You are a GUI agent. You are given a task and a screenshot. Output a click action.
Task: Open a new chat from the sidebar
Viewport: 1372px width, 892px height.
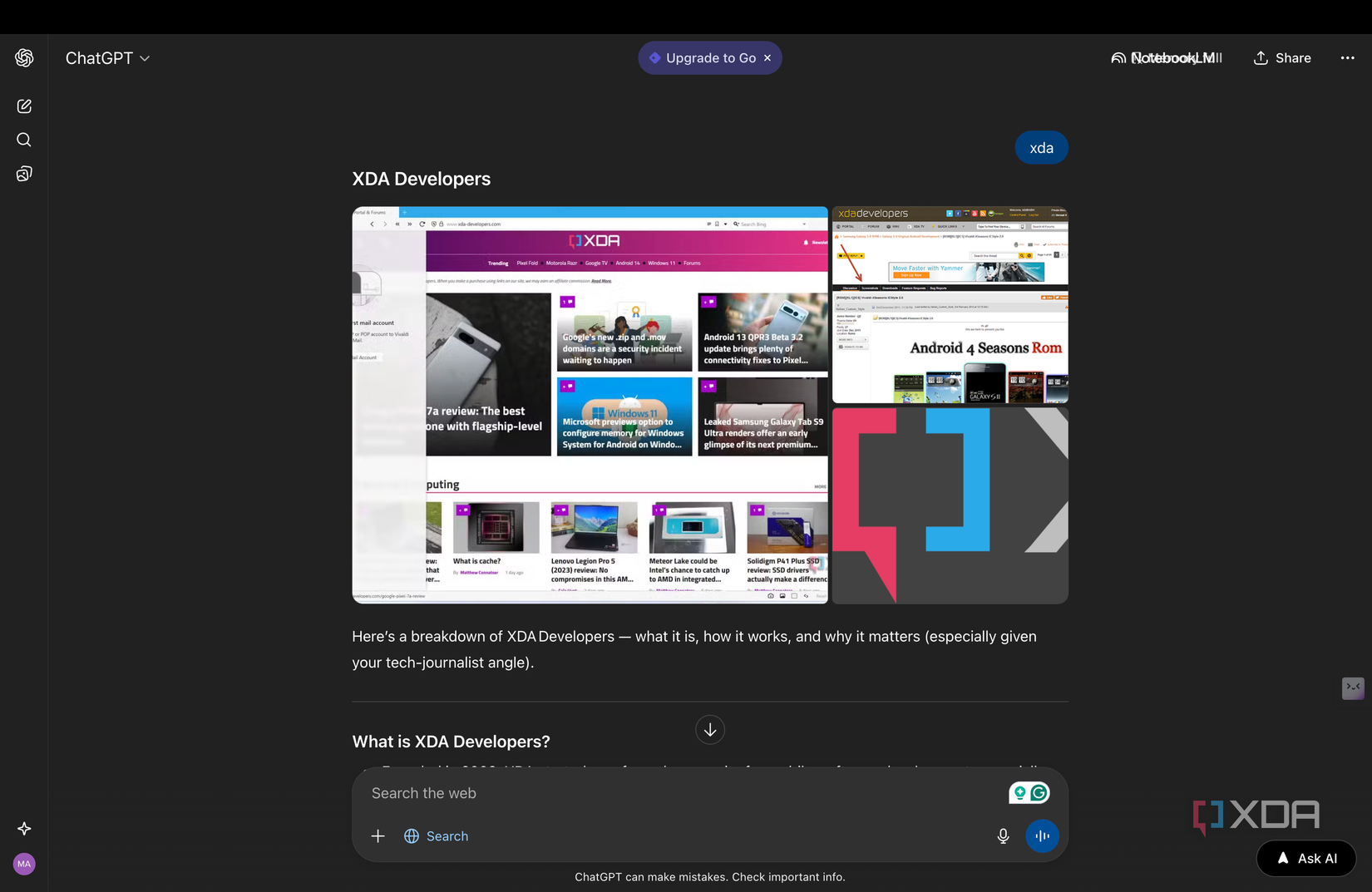23,106
